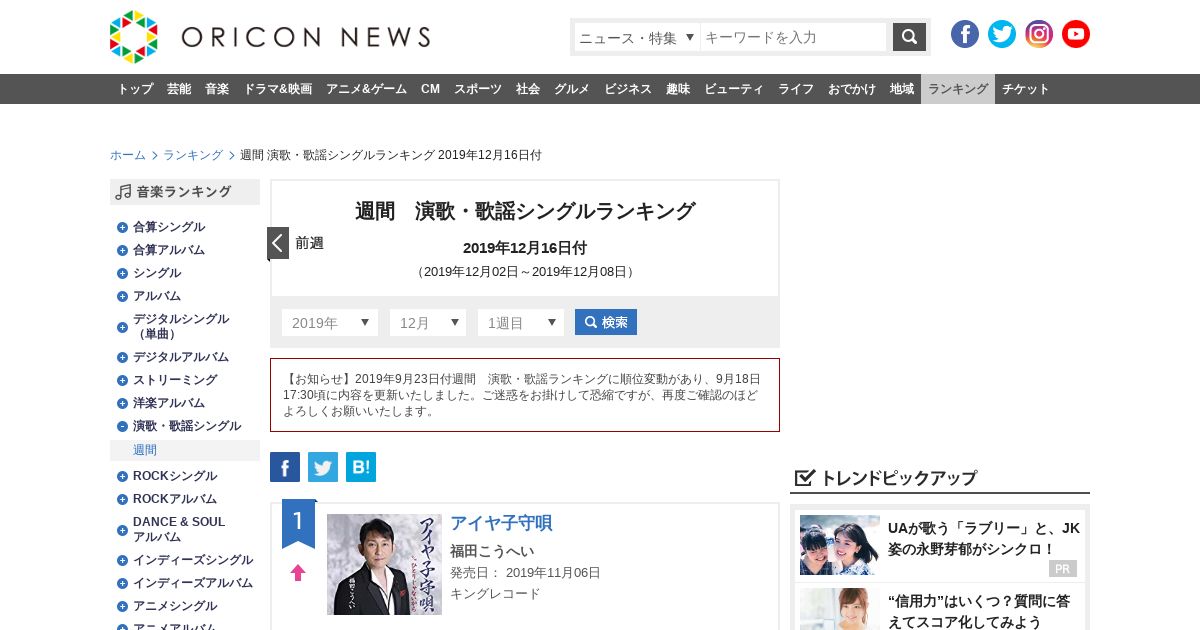Image resolution: width=1200 pixels, height=630 pixels.
Task: Expand シングル plus icon in sidebar
Action: (122, 273)
